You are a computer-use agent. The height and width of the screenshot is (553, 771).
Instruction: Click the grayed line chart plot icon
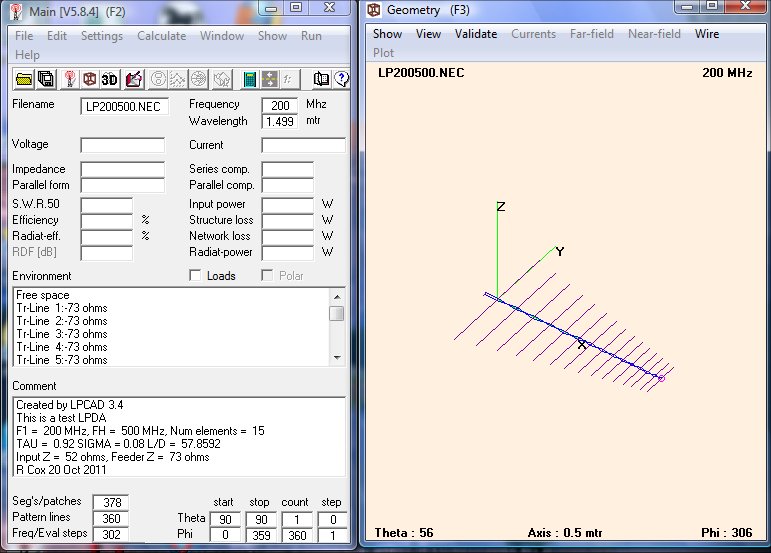coord(178,79)
